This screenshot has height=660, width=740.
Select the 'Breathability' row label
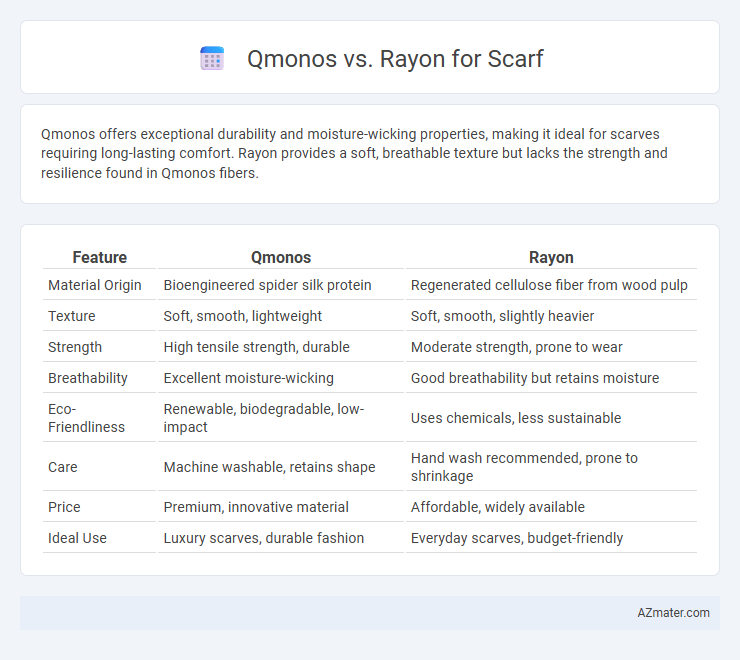tap(88, 378)
